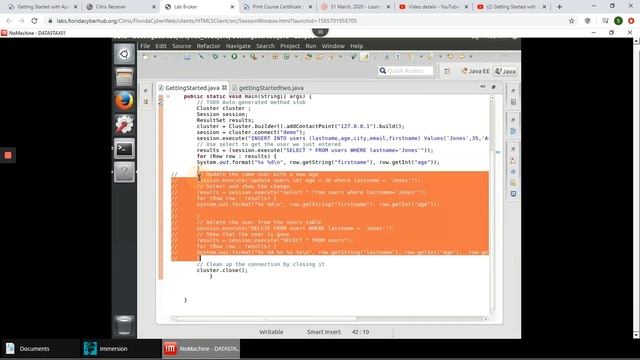Click the Save toolbar icon
The image size is (640, 360).
coord(187,57)
